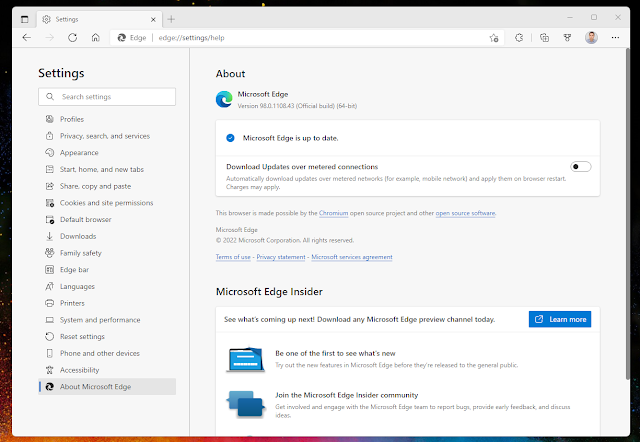Image resolution: width=640 pixels, height=442 pixels.
Task: Open the profile avatar menu
Action: click(x=591, y=38)
